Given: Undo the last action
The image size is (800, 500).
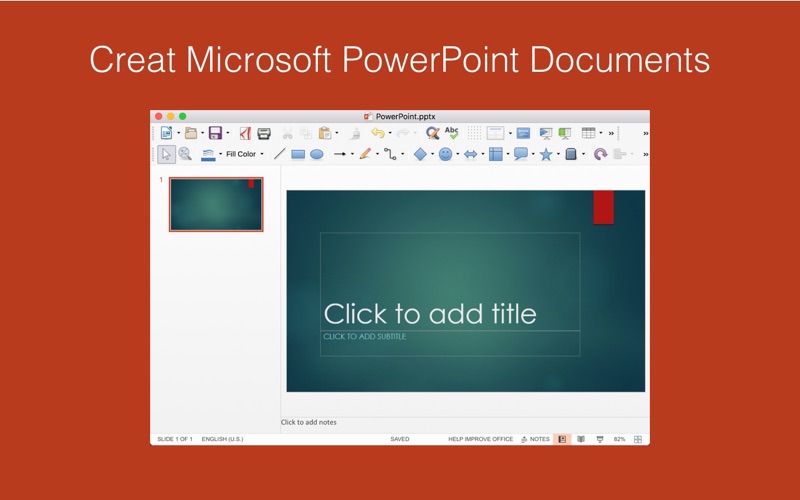Looking at the screenshot, I should pyautogui.click(x=378, y=133).
